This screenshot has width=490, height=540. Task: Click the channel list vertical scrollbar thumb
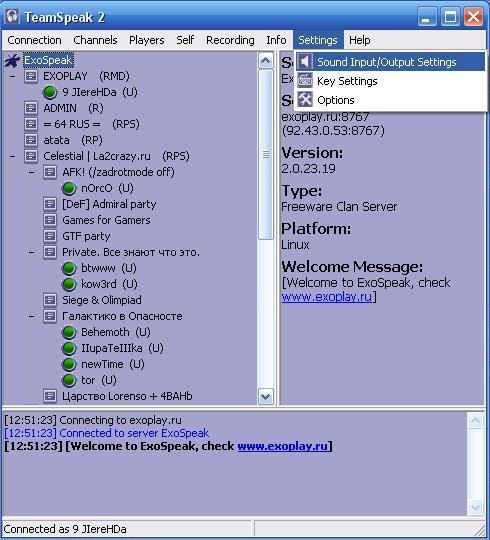[266, 155]
